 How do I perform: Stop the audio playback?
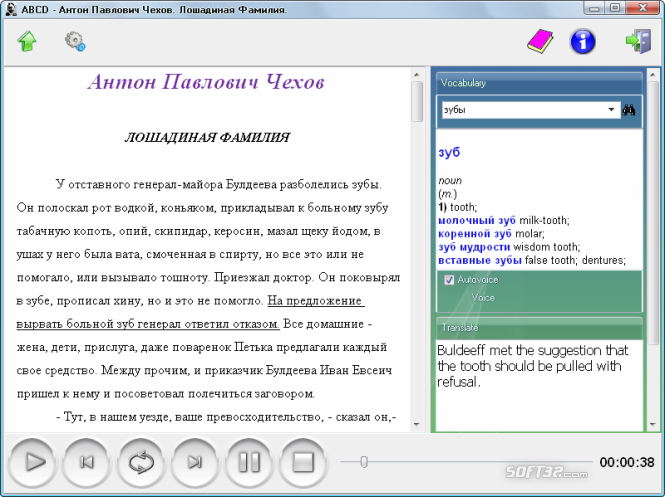tap(303, 462)
